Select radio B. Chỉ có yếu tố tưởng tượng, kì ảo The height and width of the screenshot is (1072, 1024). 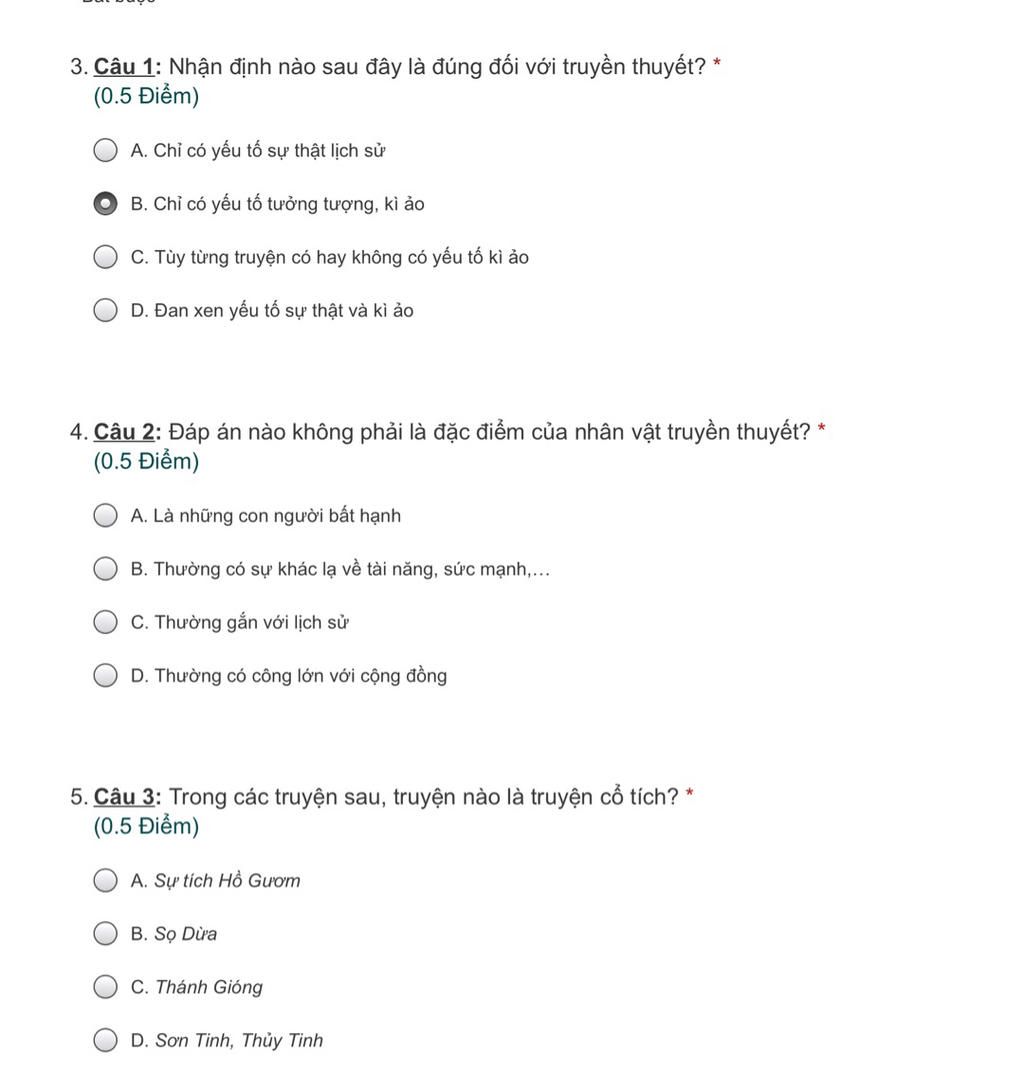point(105,204)
